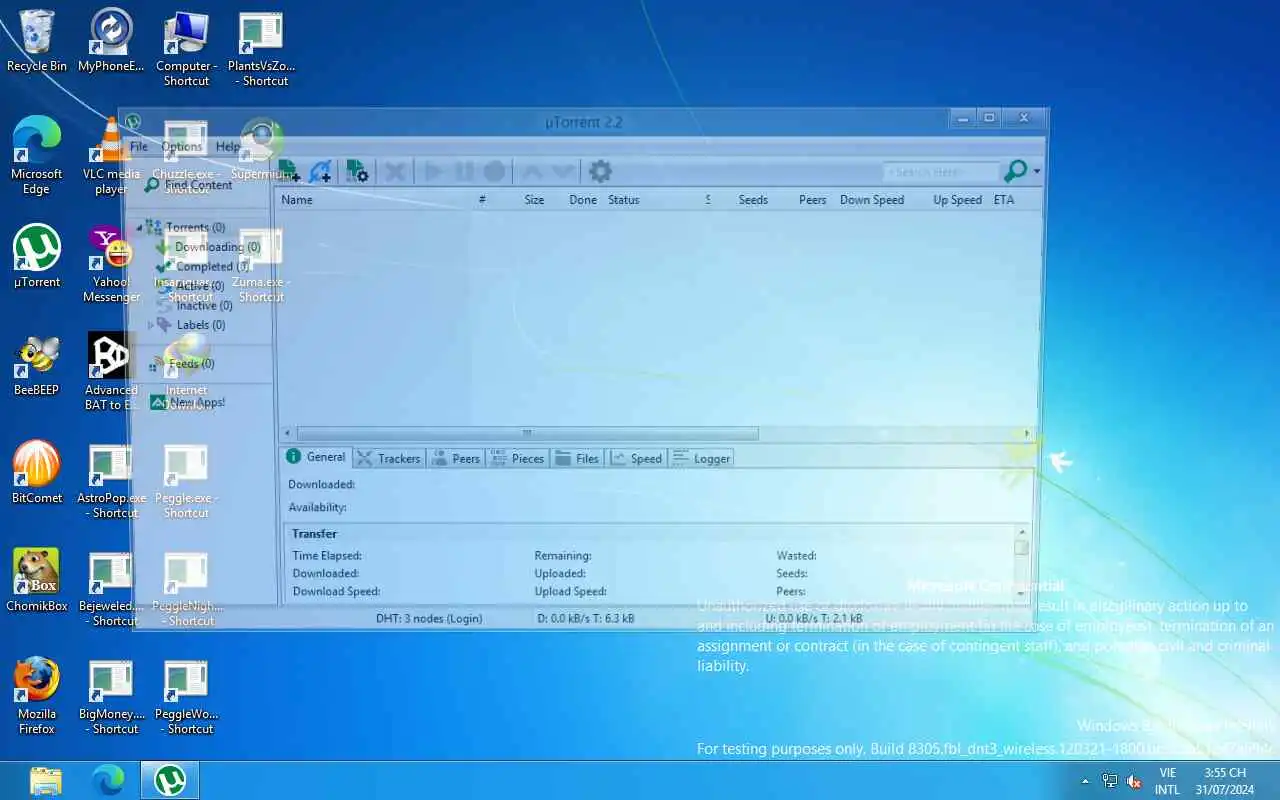Click the ChomikBox desktop icon
Screen dimensions: 1280x800
37,580
